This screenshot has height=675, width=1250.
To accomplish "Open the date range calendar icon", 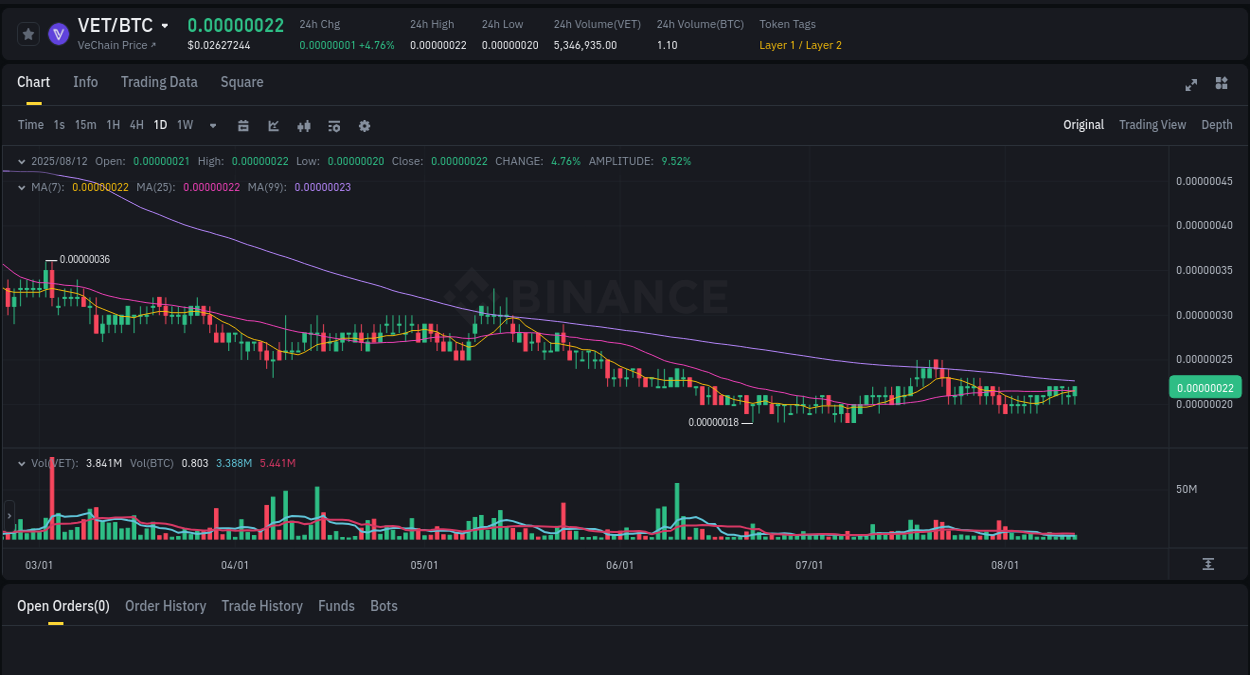I will 243,125.
